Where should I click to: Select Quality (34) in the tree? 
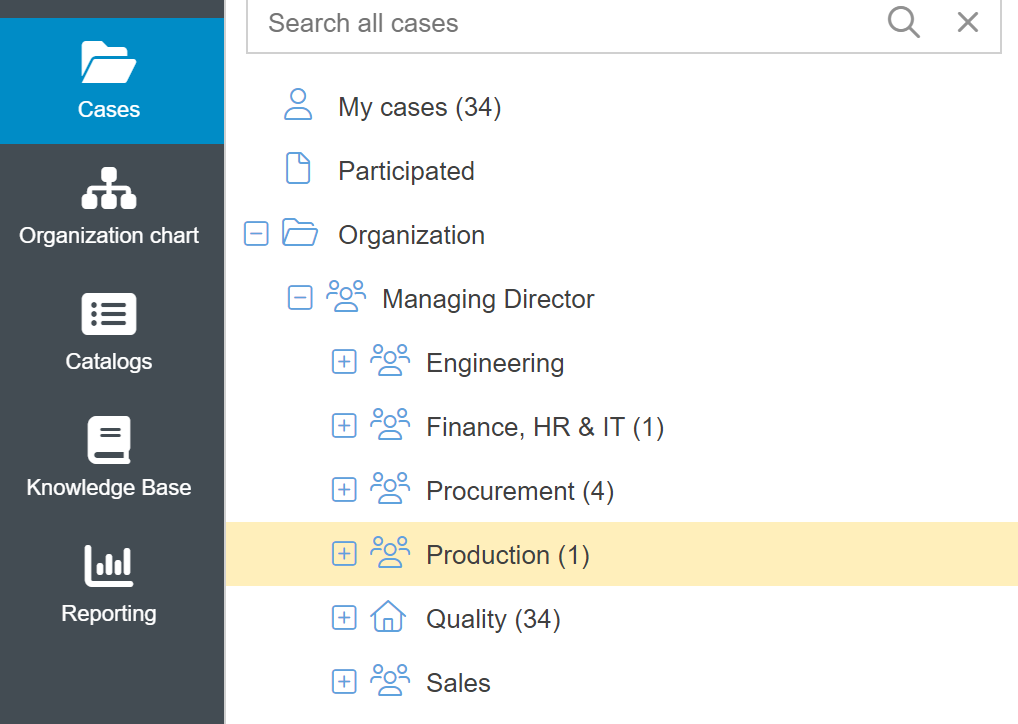coord(493,619)
